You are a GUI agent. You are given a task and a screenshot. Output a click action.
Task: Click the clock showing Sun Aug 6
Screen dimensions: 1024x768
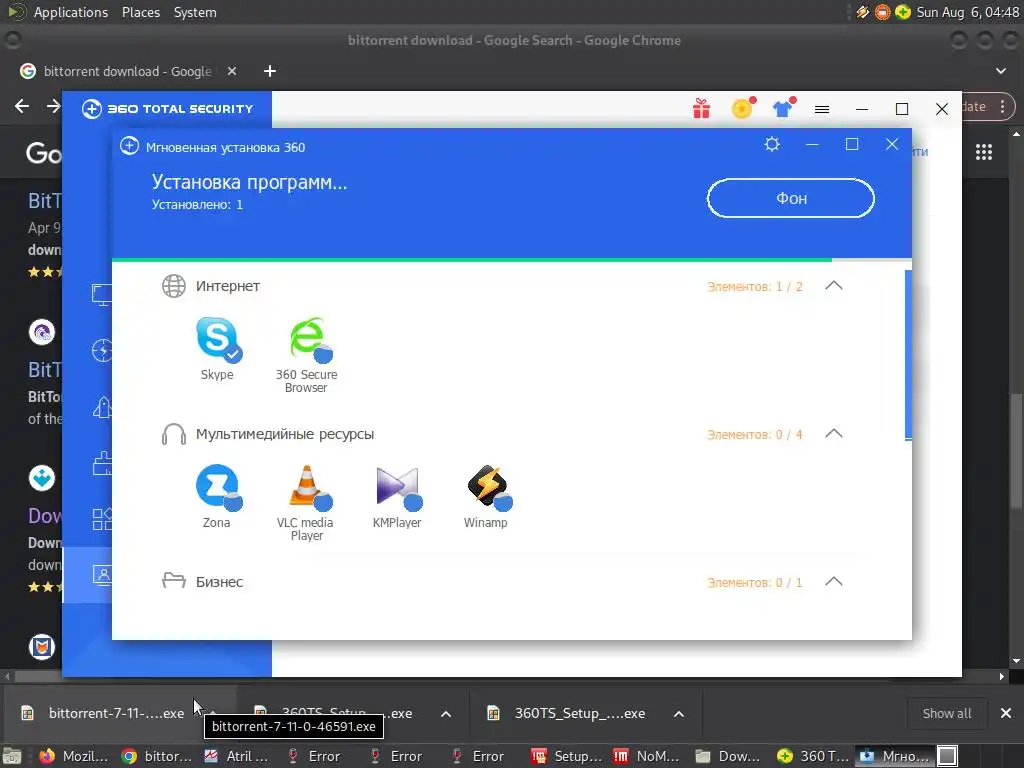click(967, 12)
